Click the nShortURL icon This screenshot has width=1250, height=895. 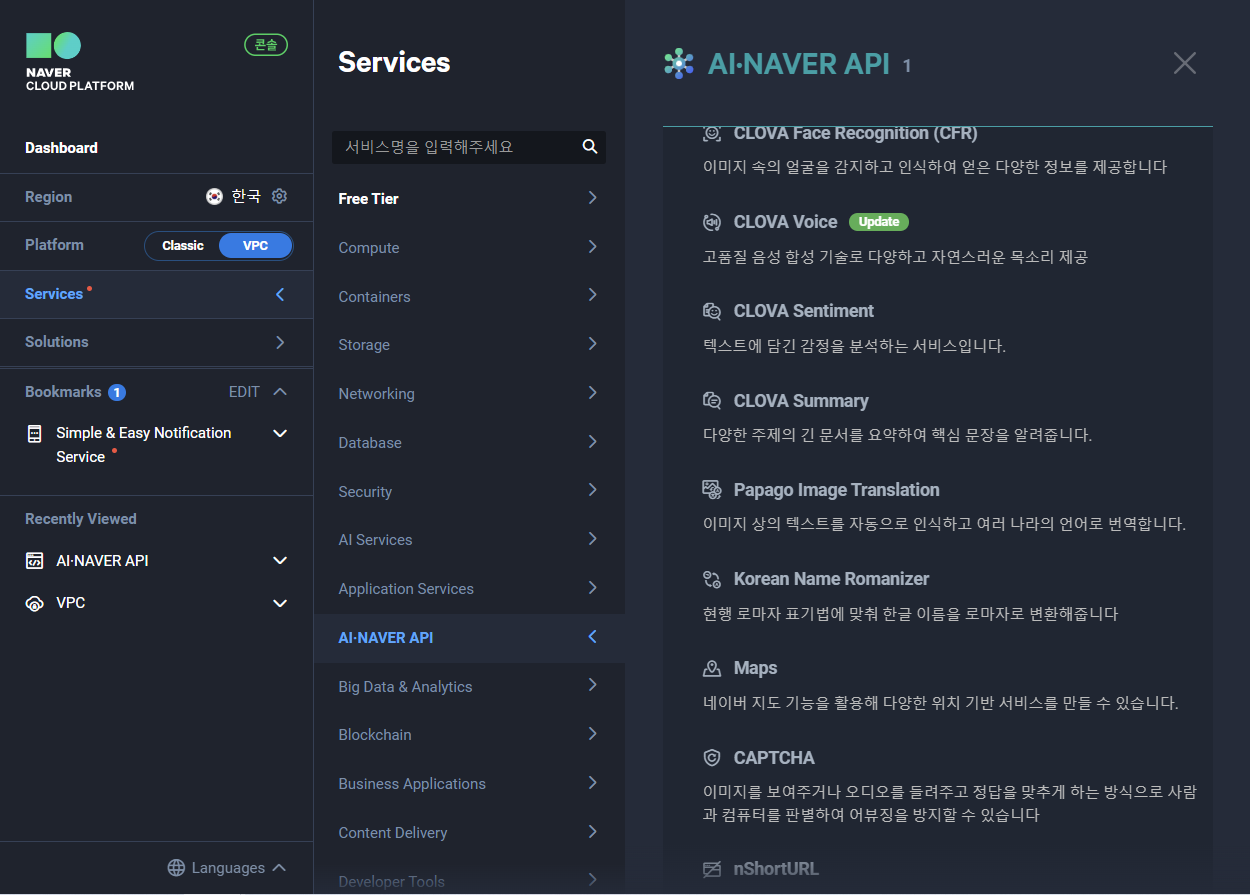pyautogui.click(x=712, y=869)
